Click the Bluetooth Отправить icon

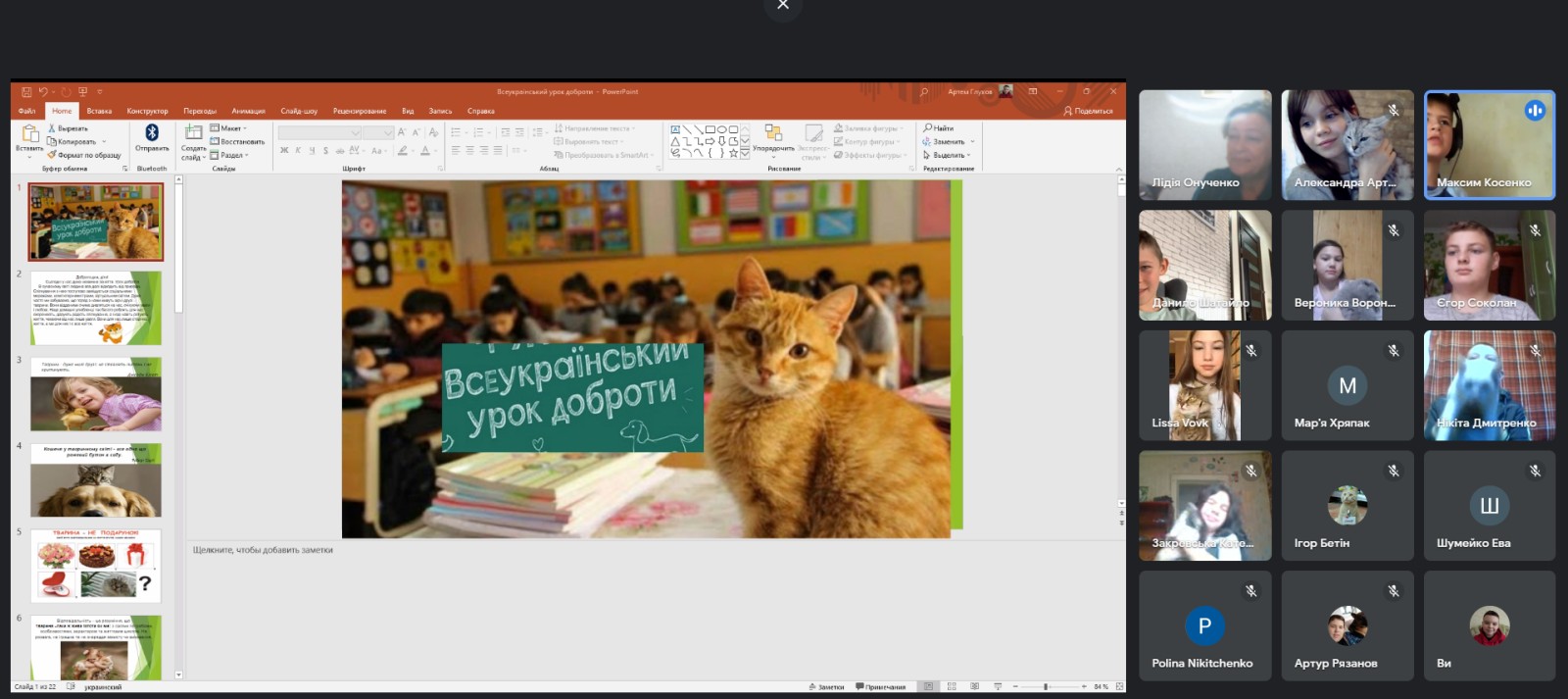[x=152, y=133]
